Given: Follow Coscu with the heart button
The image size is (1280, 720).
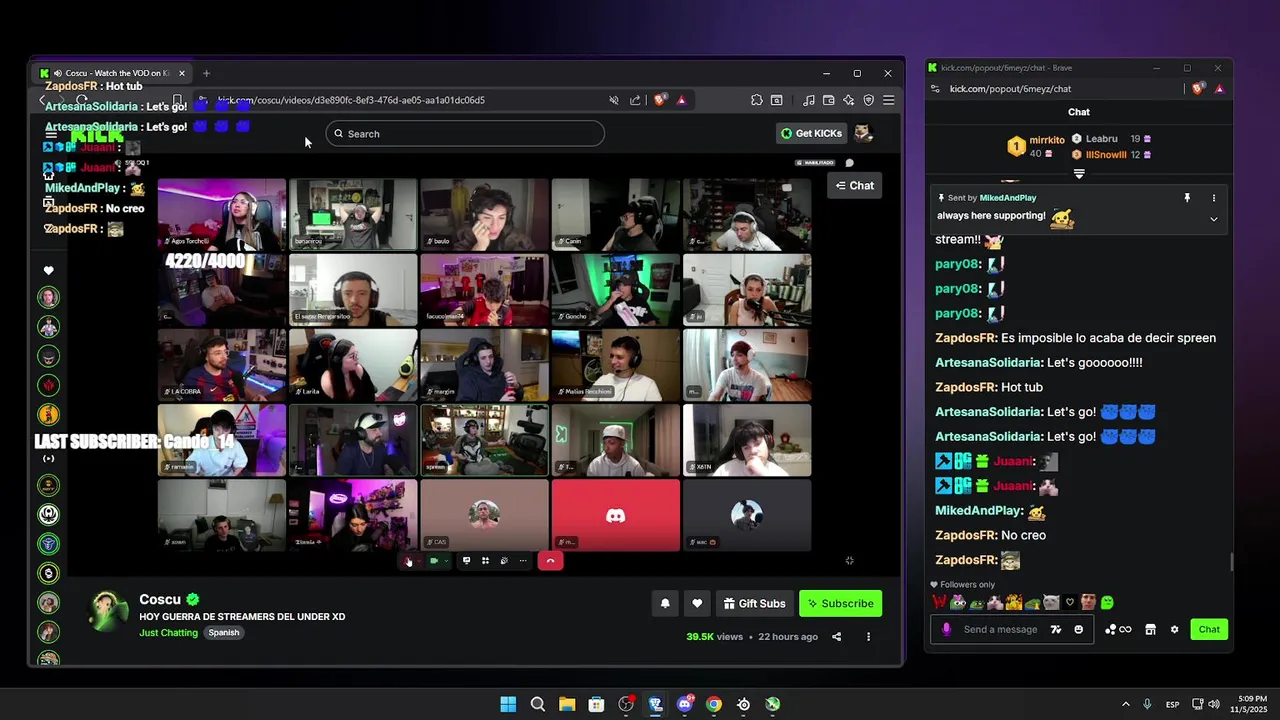Looking at the screenshot, I should tap(697, 604).
